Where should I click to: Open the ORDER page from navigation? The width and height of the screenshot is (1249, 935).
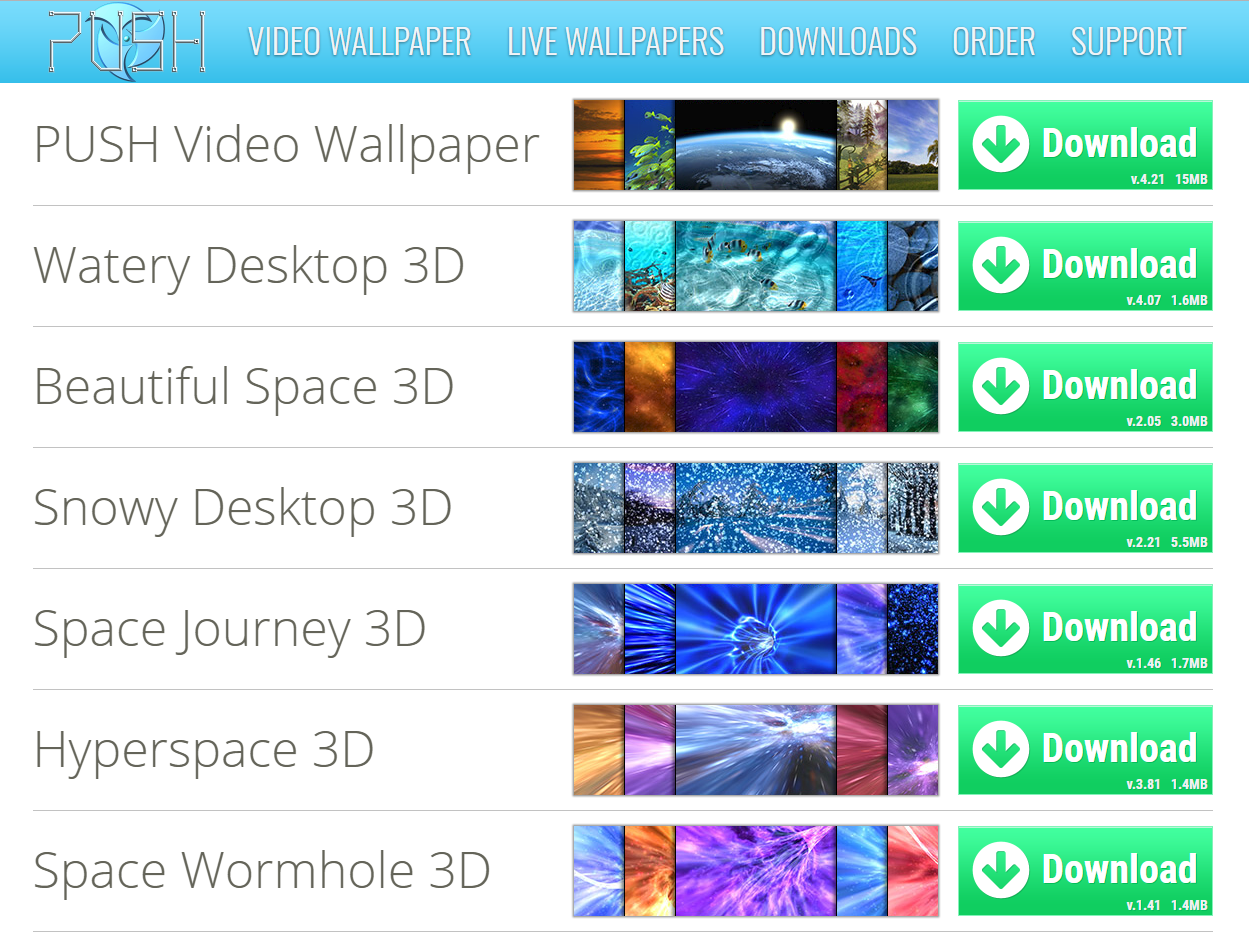pyautogui.click(x=994, y=42)
